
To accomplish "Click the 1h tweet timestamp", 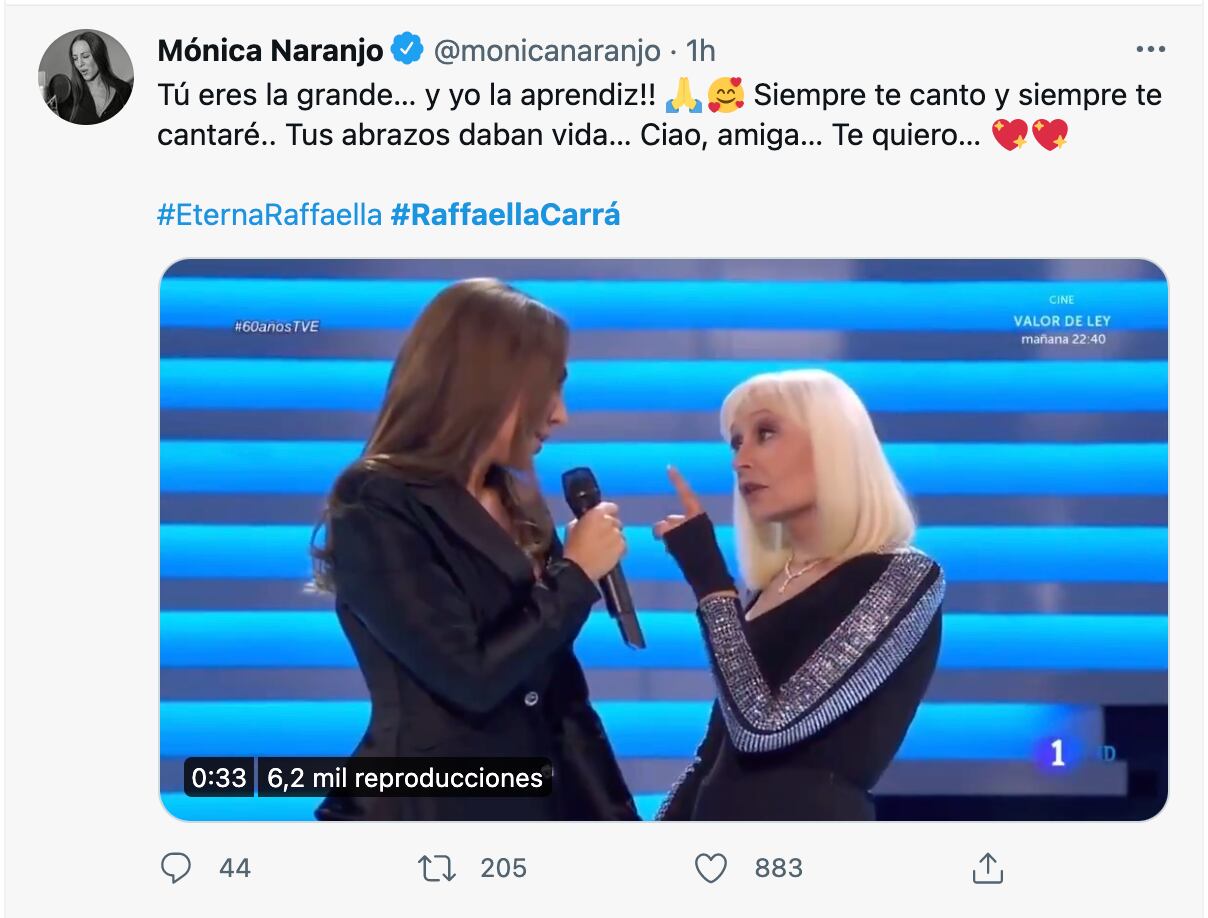I will click(x=701, y=50).
